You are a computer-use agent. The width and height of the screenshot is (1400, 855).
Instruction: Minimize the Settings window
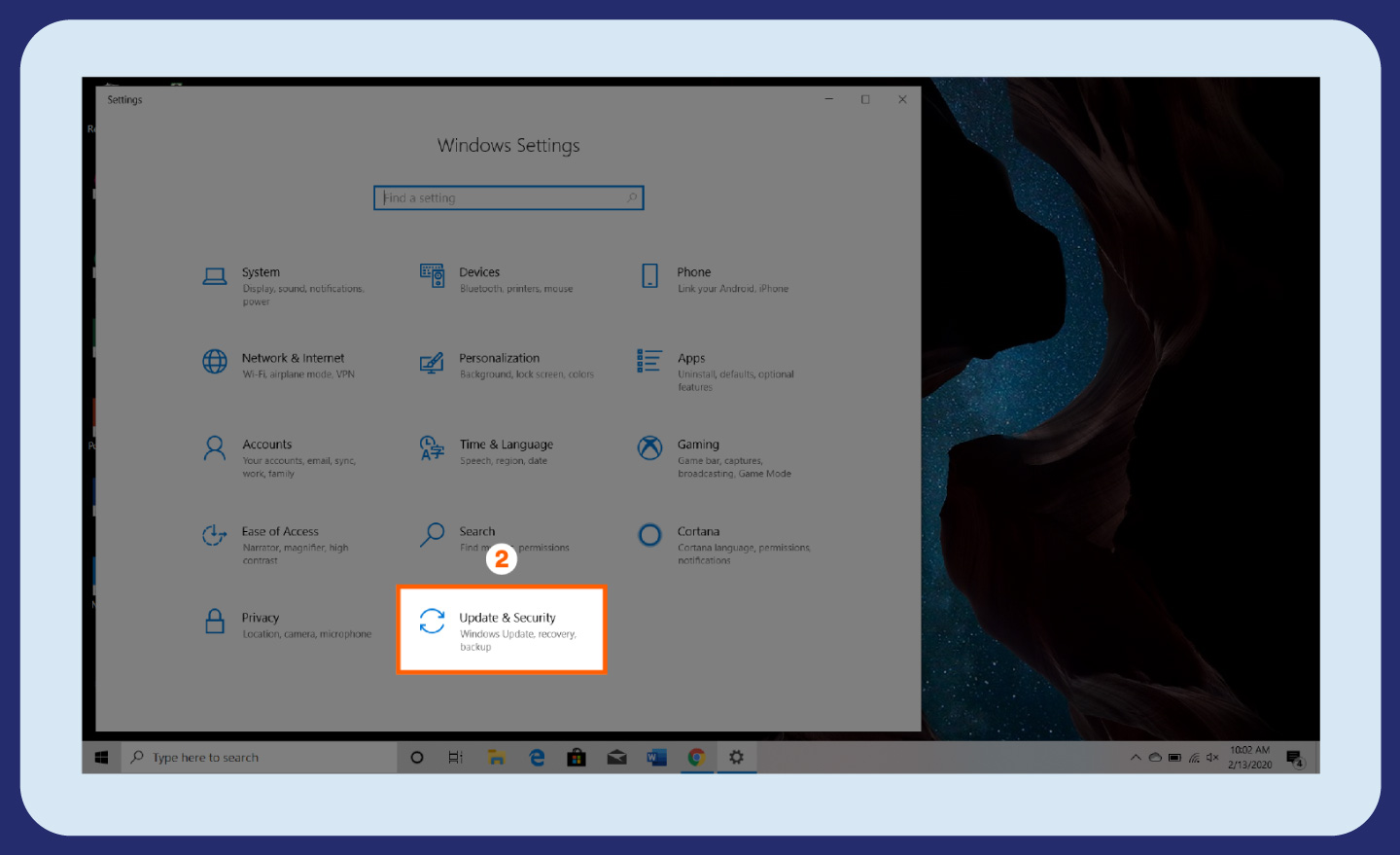pyautogui.click(x=829, y=99)
